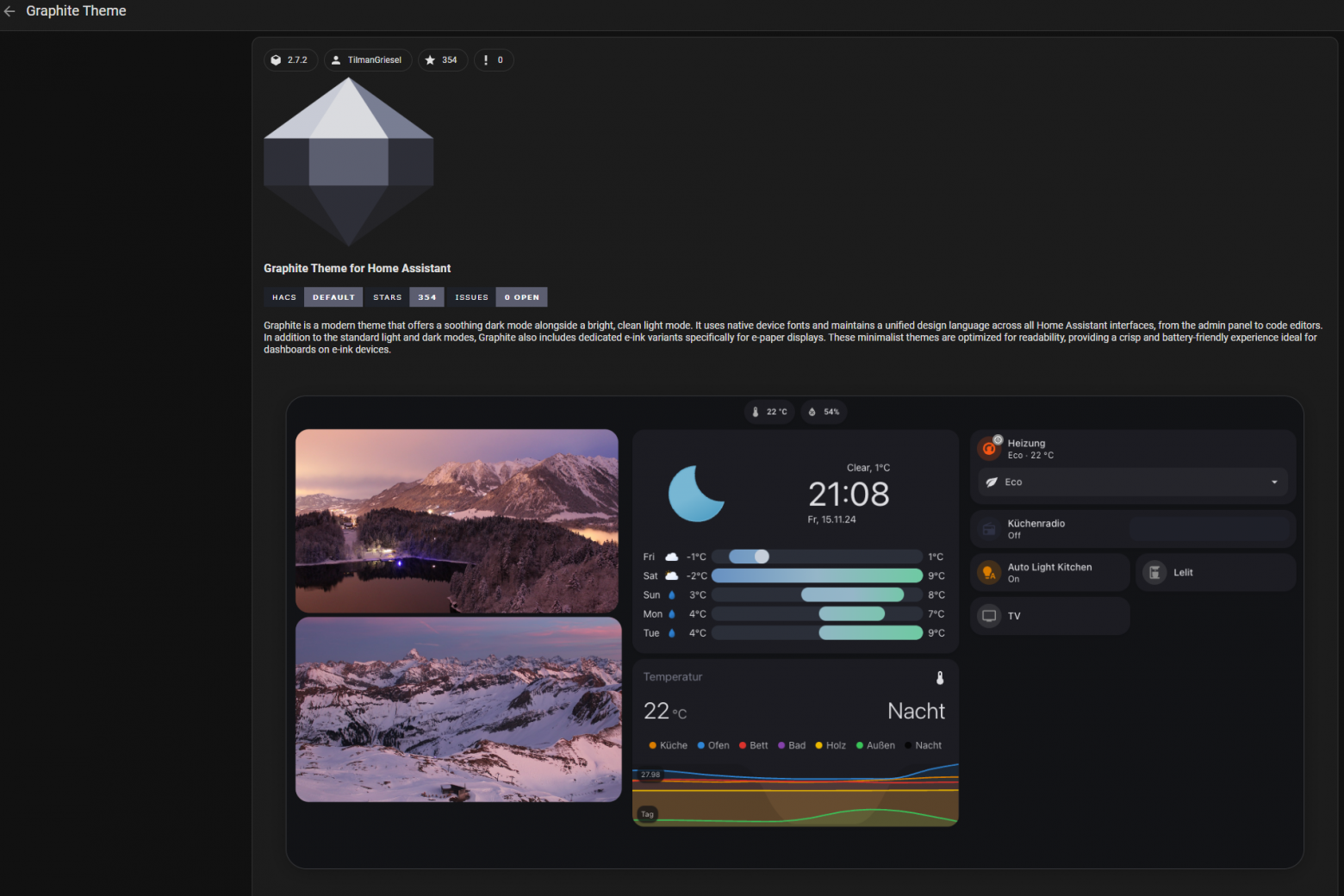Image resolution: width=1344 pixels, height=896 pixels.
Task: Click the Graphite diamond logo image
Action: point(348,162)
